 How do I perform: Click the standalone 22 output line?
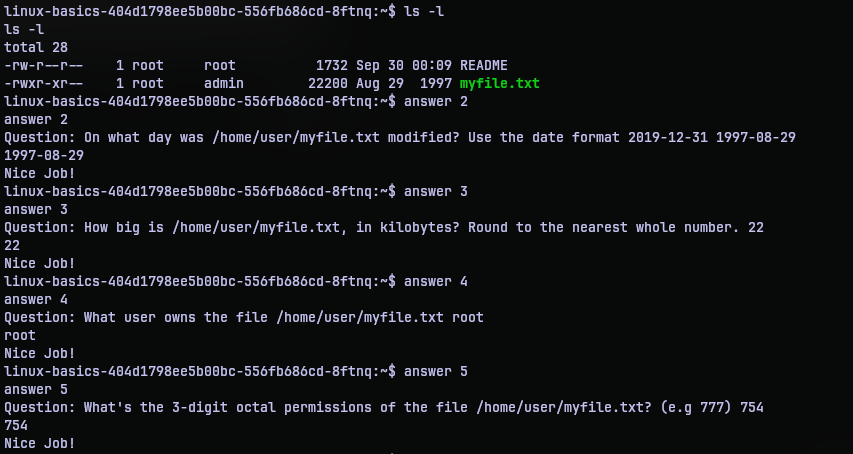[x=12, y=245]
